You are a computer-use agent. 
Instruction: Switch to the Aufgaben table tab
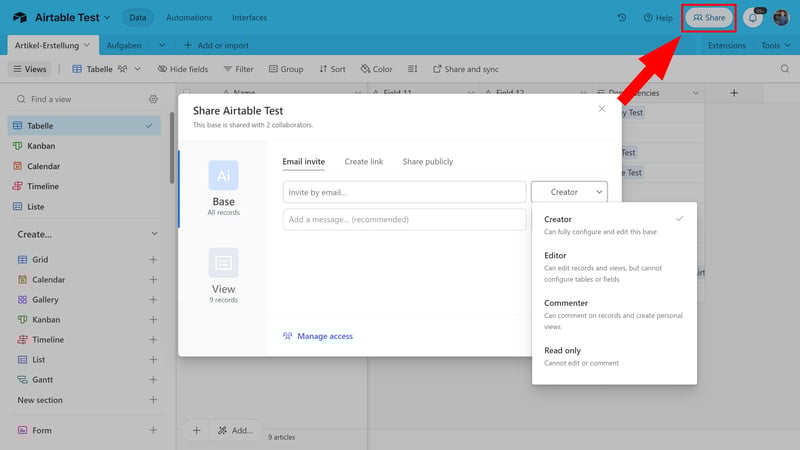(x=124, y=45)
